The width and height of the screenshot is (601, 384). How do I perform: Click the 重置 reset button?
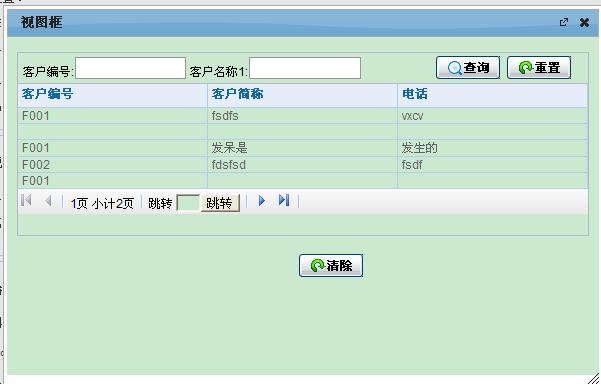pyautogui.click(x=539, y=67)
